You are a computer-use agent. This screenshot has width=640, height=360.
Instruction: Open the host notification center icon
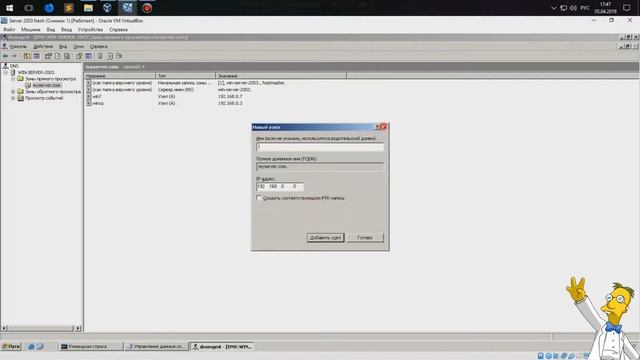pyautogui.click(x=627, y=8)
